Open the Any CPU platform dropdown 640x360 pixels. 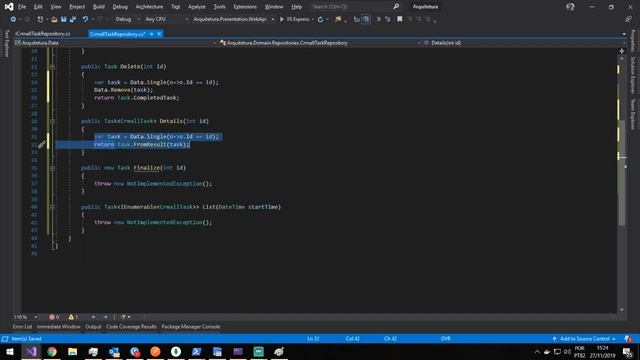(x=167, y=19)
